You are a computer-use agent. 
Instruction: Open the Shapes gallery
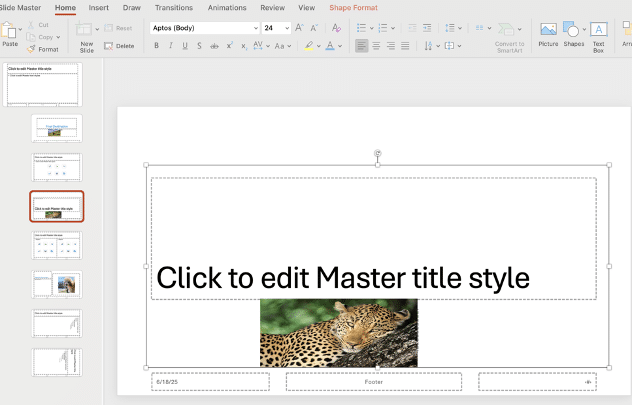tap(574, 31)
